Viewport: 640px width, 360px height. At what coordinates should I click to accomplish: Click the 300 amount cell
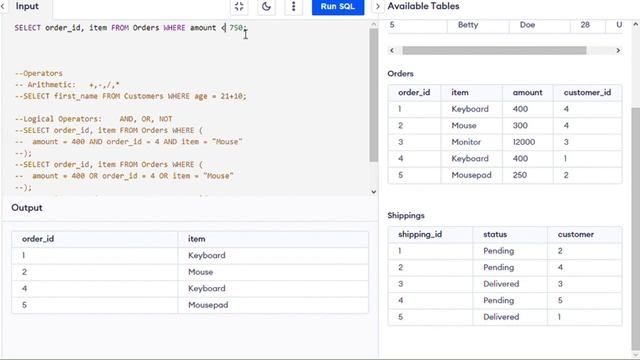click(520, 126)
